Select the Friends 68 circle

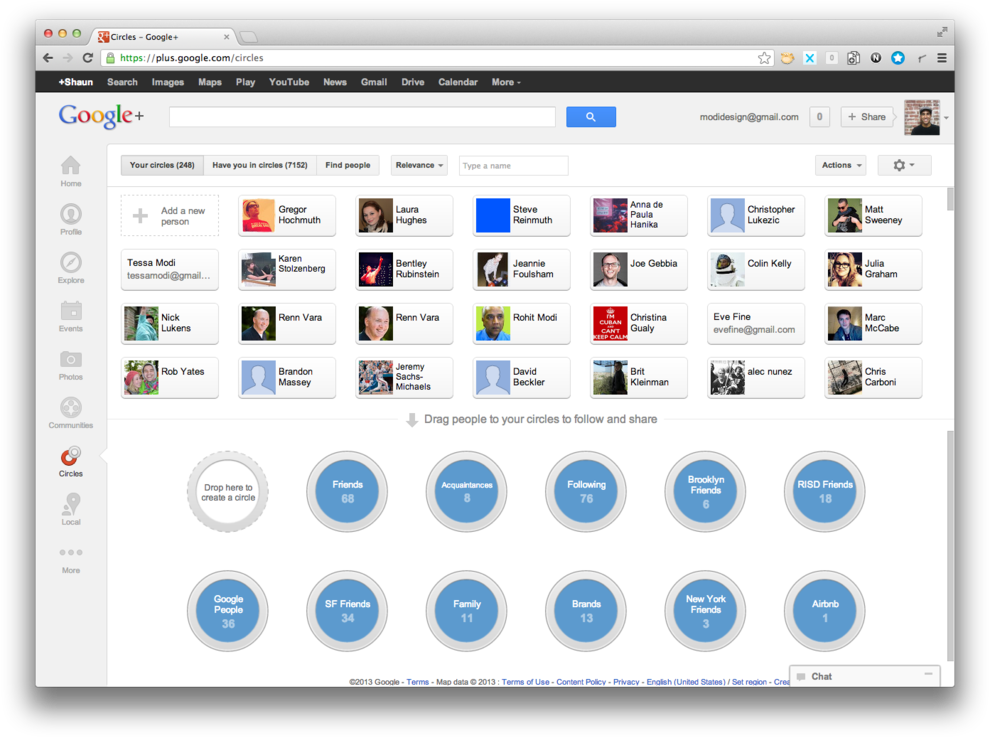pos(347,491)
